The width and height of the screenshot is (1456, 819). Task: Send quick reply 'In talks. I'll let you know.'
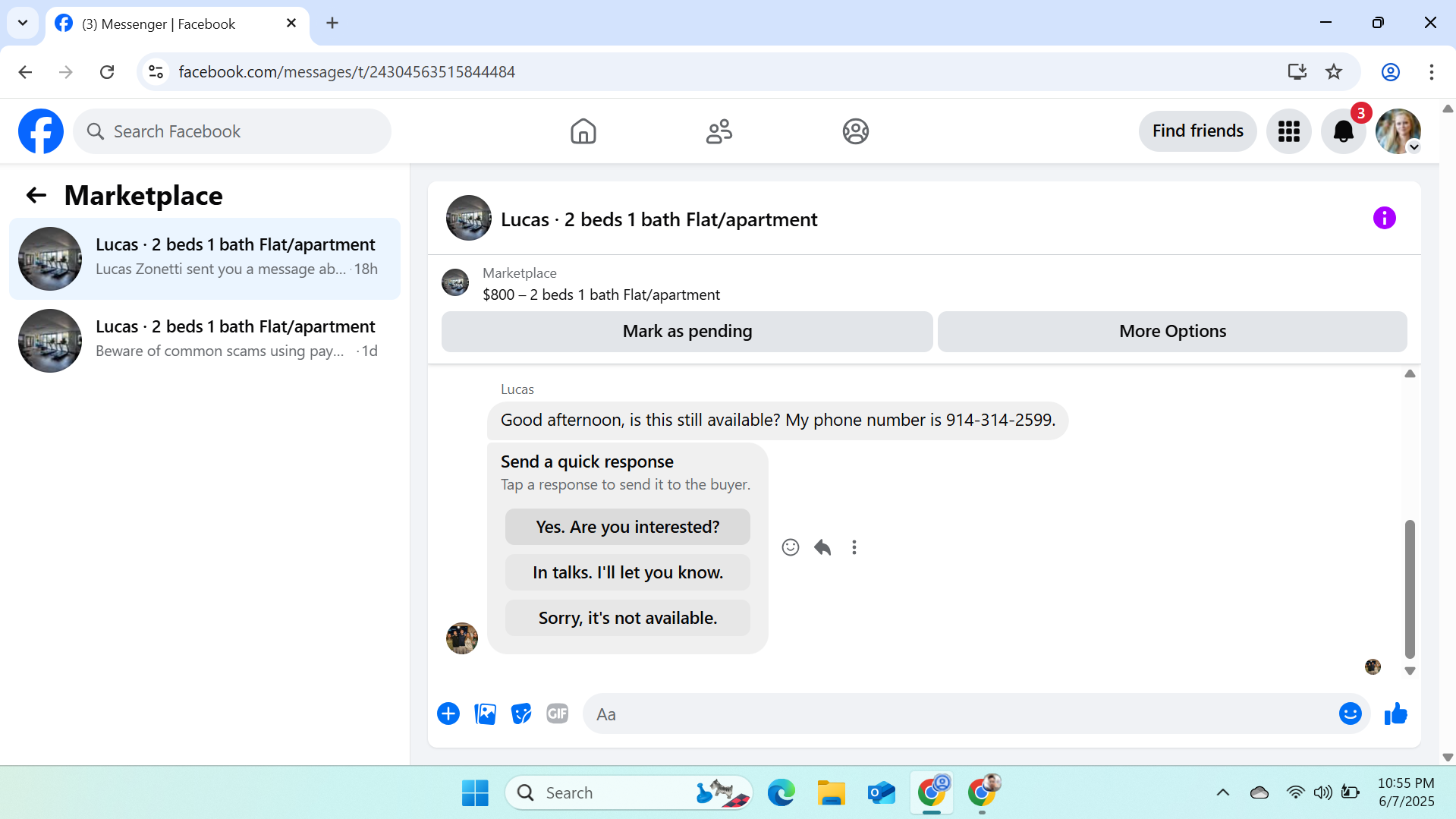pos(627,572)
